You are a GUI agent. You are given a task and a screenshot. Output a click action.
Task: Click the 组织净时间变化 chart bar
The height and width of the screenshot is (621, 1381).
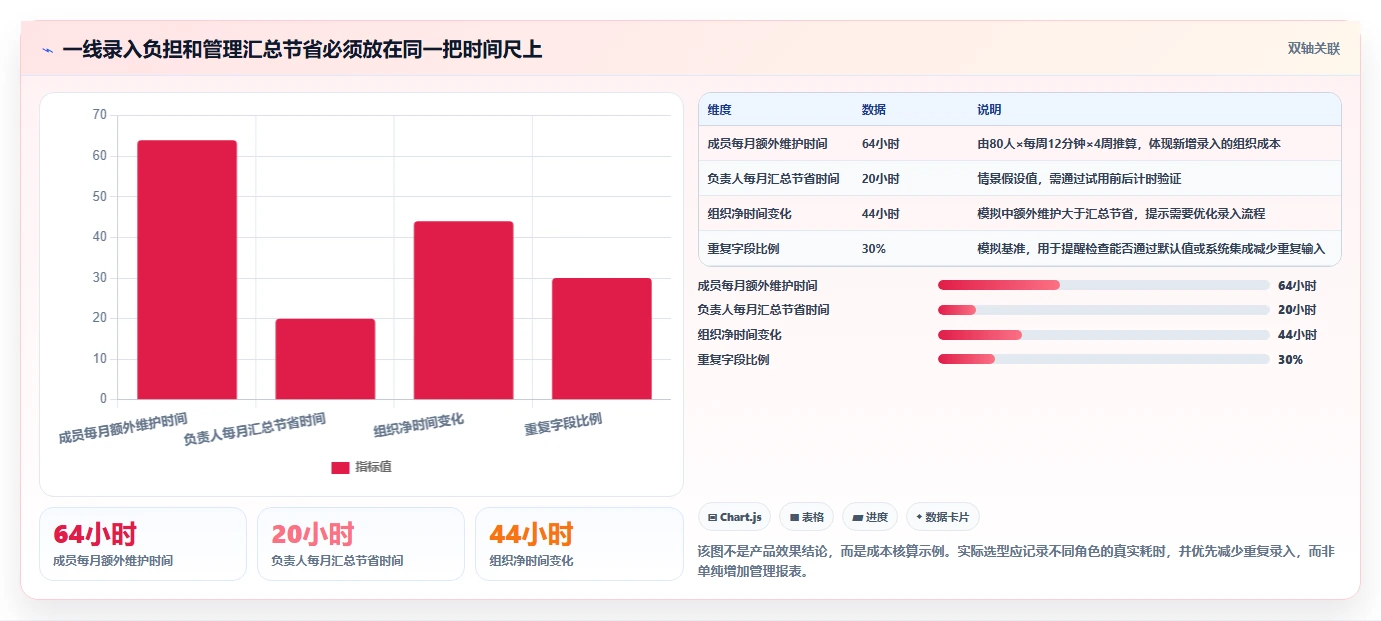(x=463, y=310)
